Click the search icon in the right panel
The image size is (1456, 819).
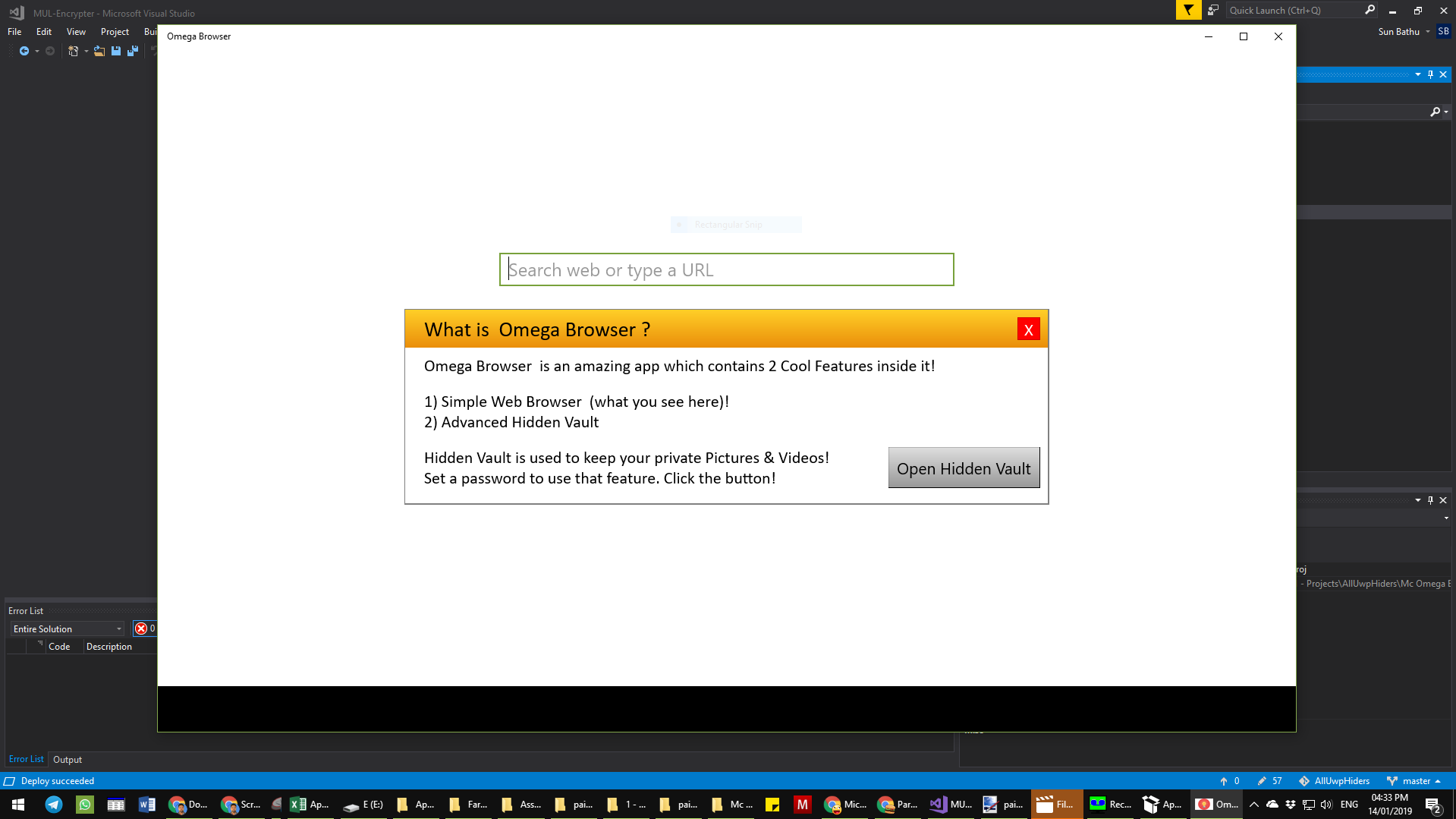1435,112
